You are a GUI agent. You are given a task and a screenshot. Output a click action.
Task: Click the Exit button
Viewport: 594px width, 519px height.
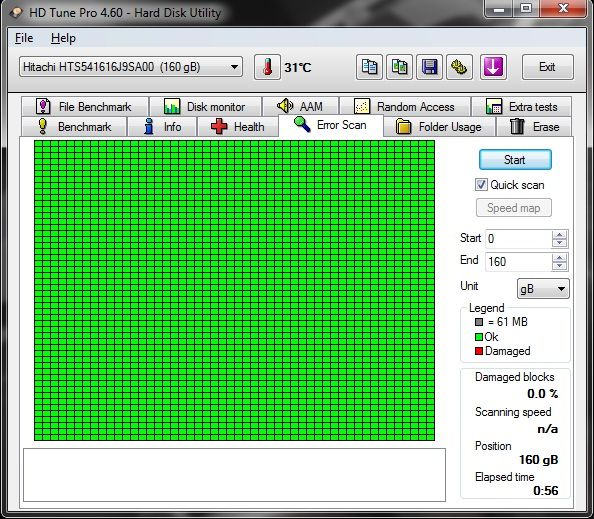[x=547, y=67]
